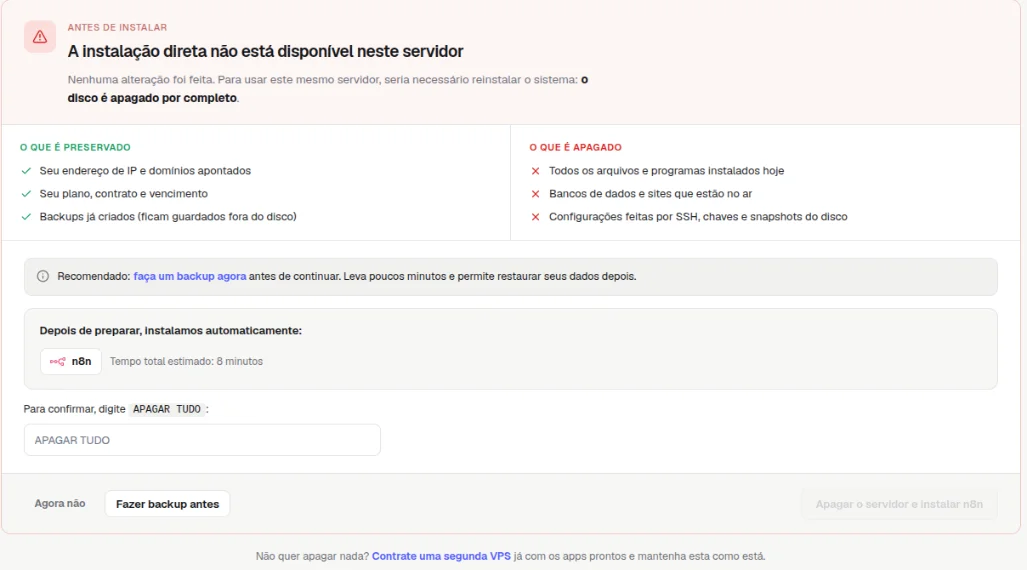The width and height of the screenshot is (1027, 570).
Task: Click 'Todos os arquivos e programas instalados hoje'
Action: [x=666, y=171]
